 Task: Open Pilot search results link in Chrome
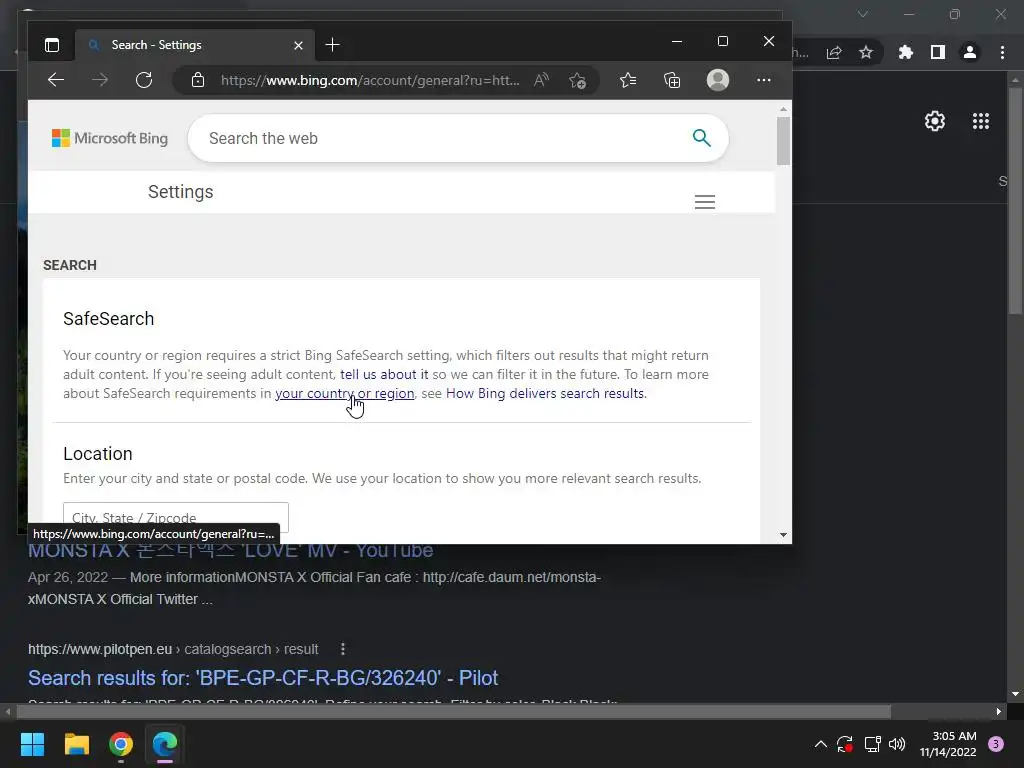[263, 678]
